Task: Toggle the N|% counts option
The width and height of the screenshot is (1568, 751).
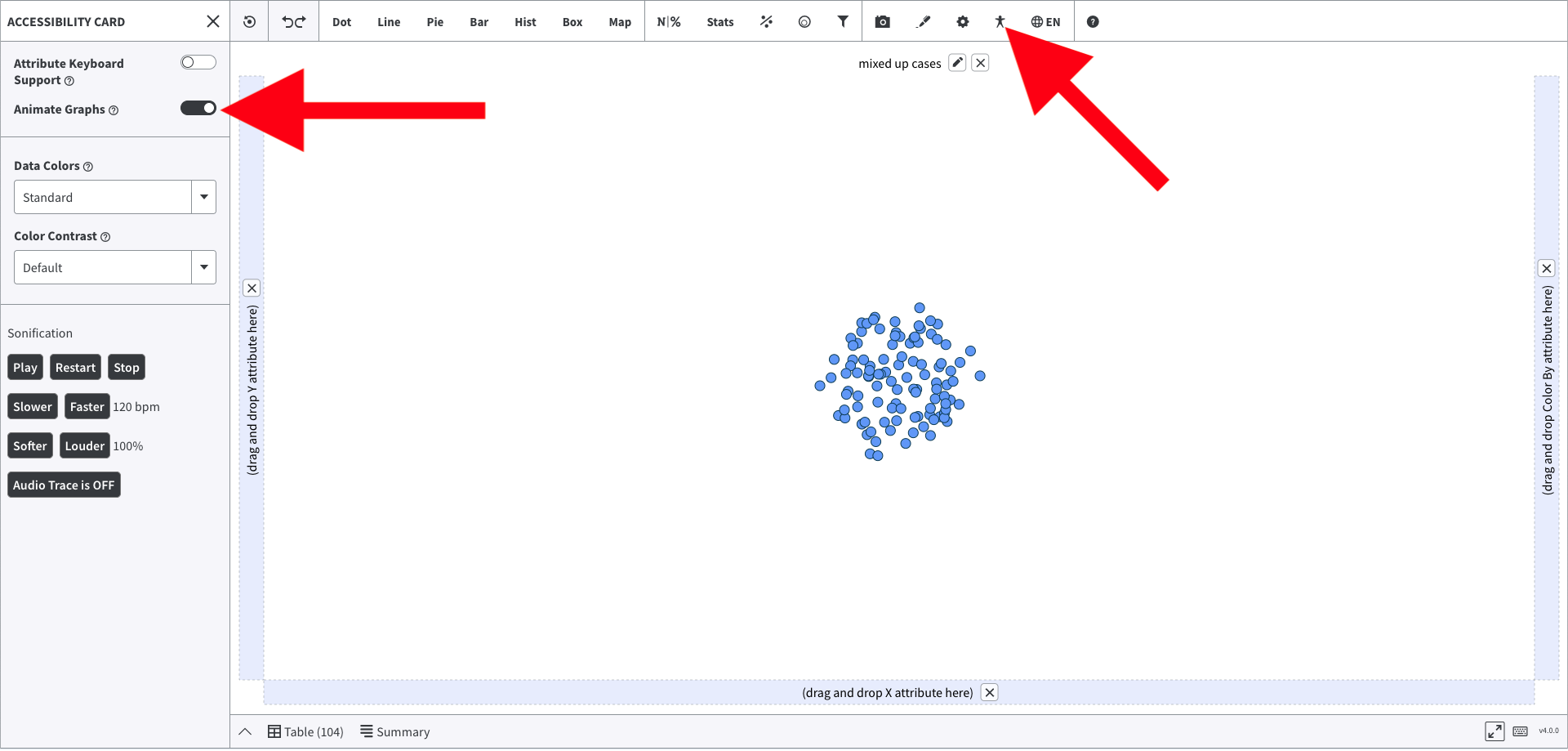Action: [x=669, y=22]
